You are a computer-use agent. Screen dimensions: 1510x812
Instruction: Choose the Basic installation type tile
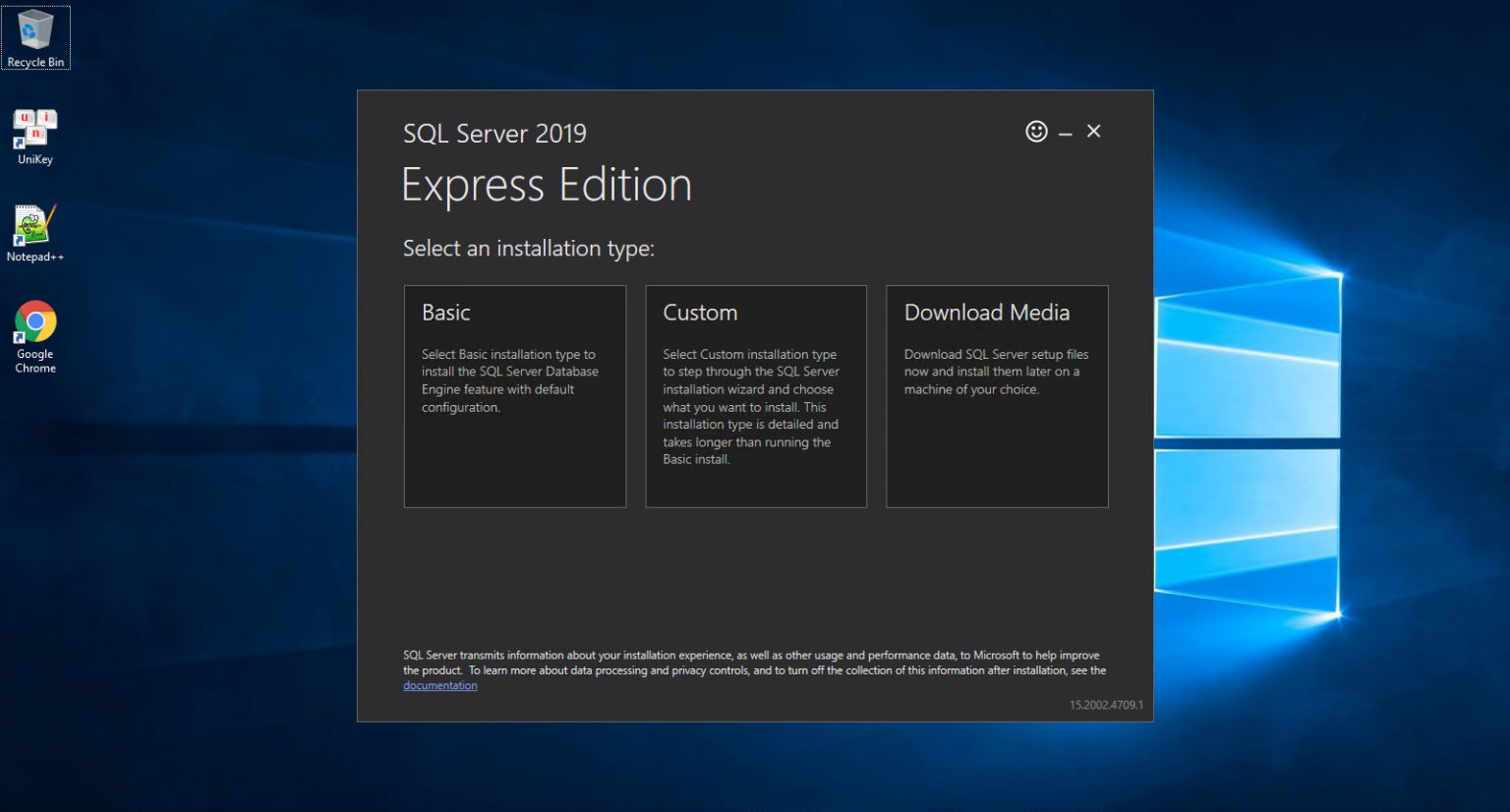click(515, 396)
